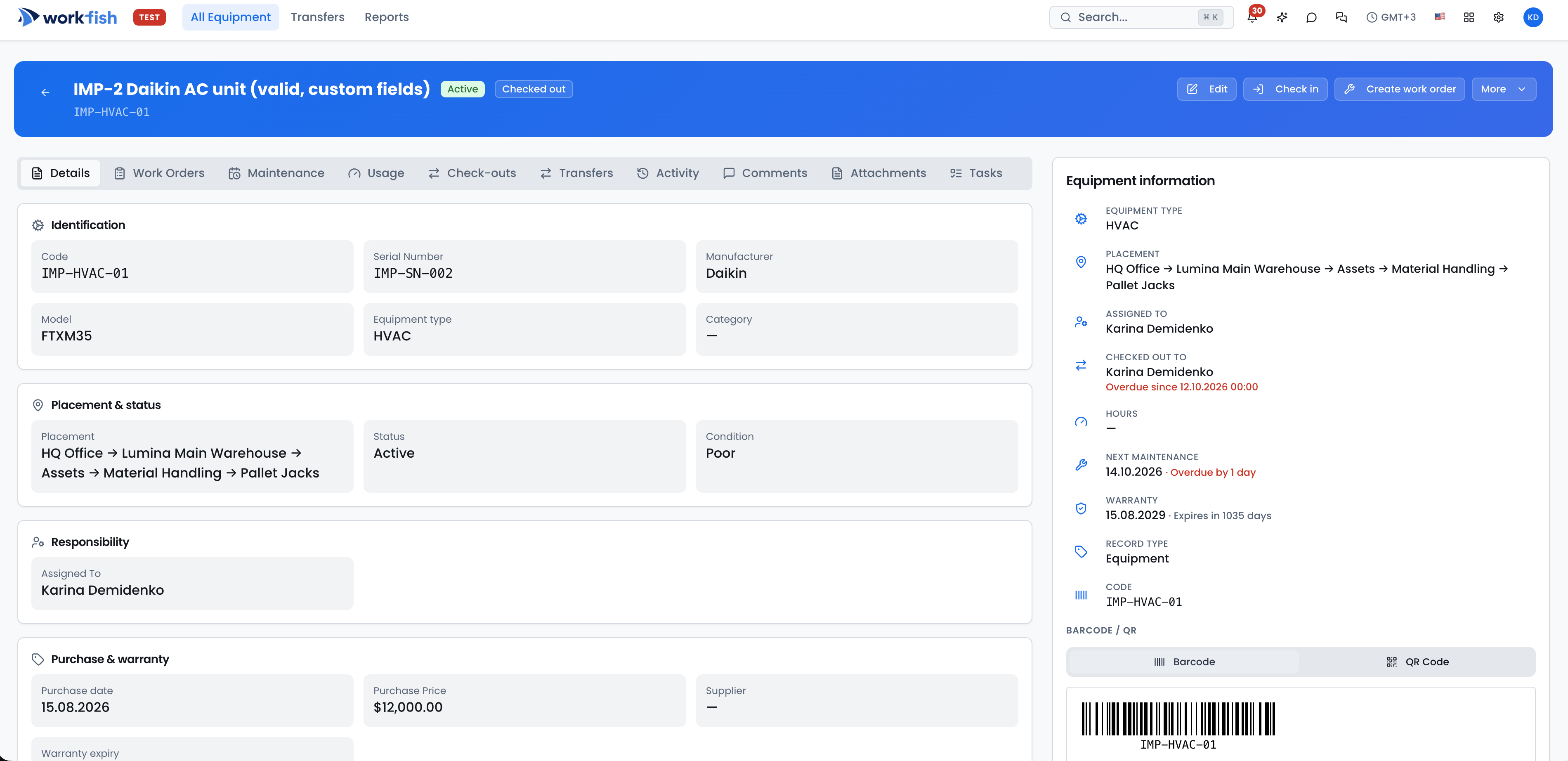Open the double speech bubbles conversations icon

click(1341, 17)
